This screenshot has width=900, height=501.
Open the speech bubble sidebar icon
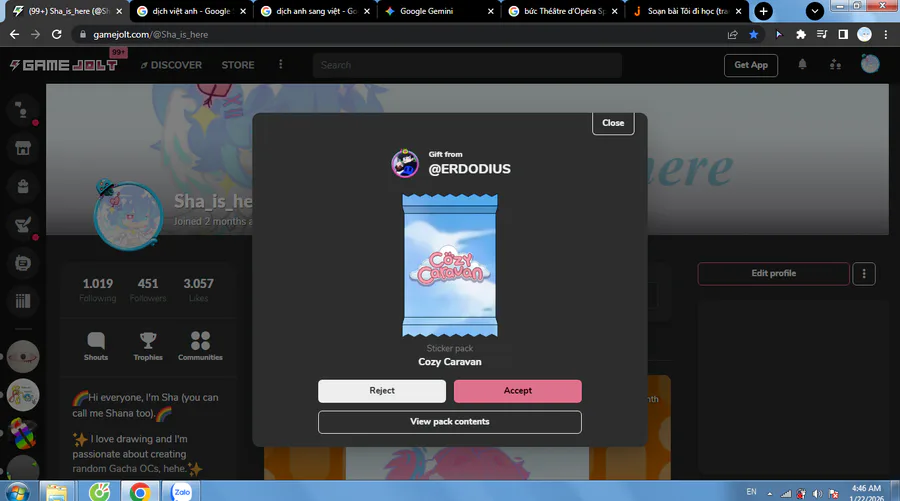point(23,263)
